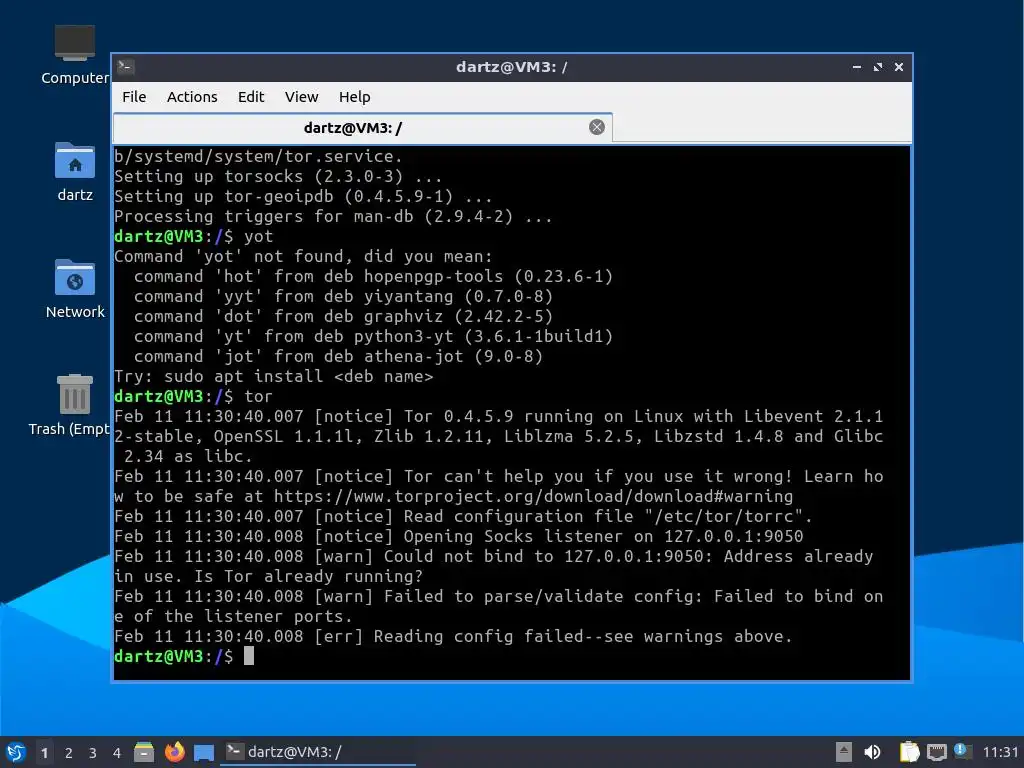Click the "command 'dot' from deb graphviz" line
The height and width of the screenshot is (768, 1024).
tap(344, 317)
